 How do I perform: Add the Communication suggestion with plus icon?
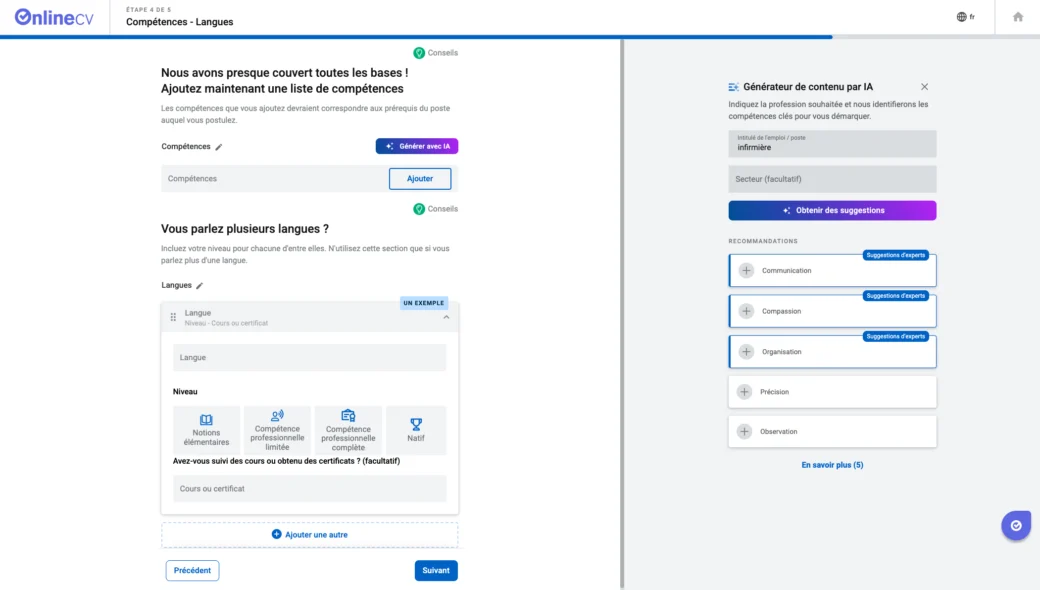click(x=746, y=271)
